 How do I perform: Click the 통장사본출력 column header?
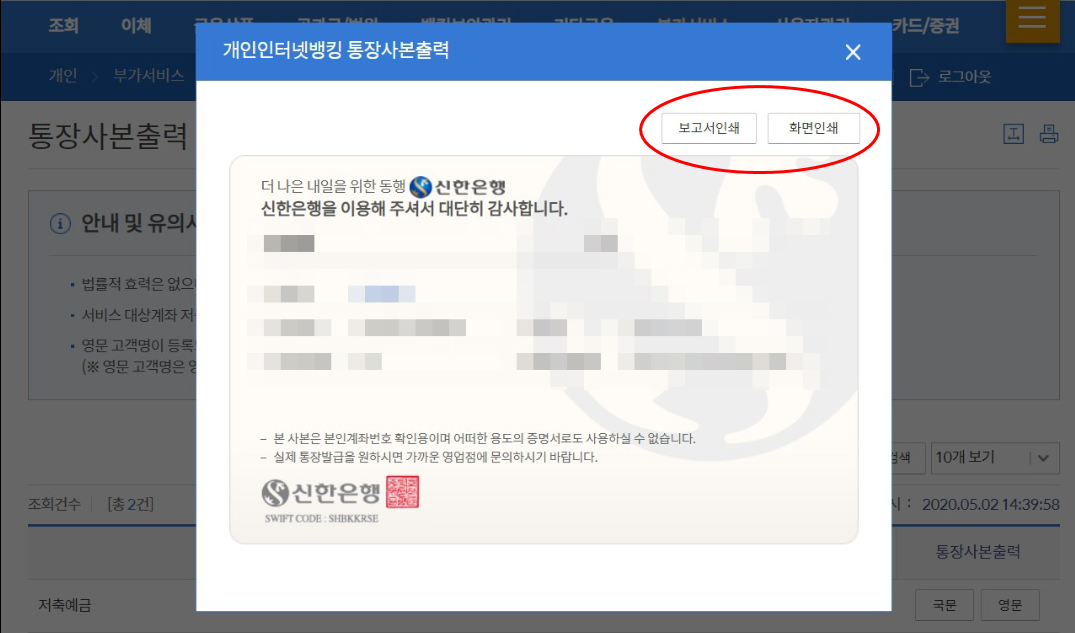[x=978, y=551]
